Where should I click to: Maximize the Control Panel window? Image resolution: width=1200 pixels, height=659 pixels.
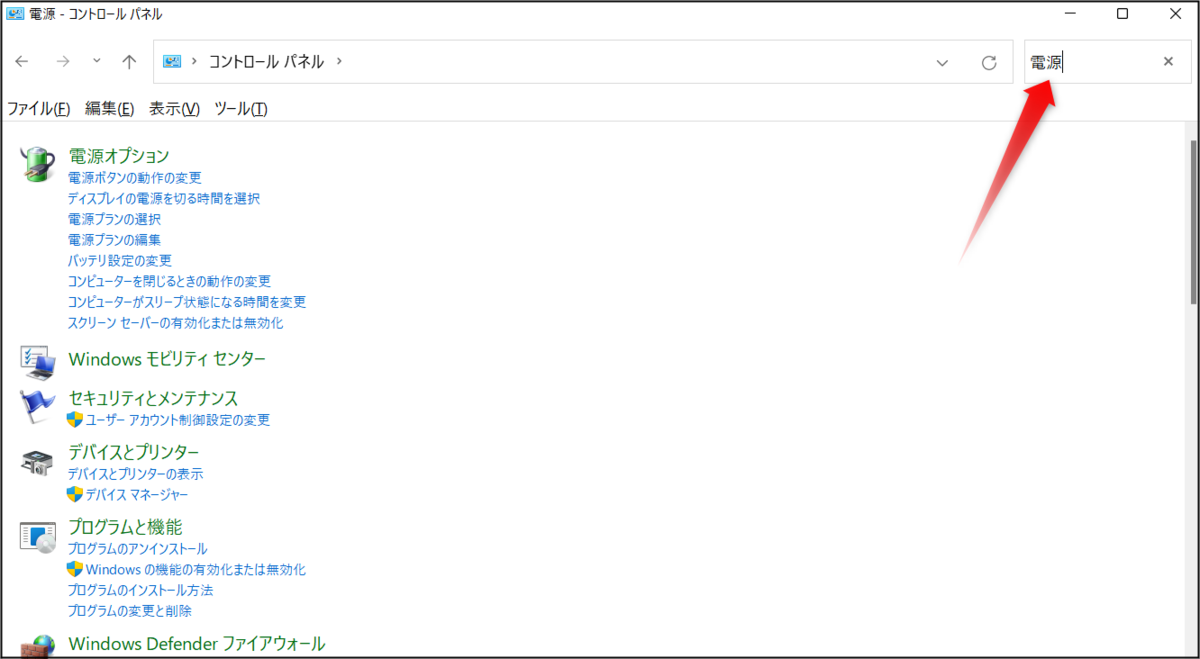pos(1122,14)
